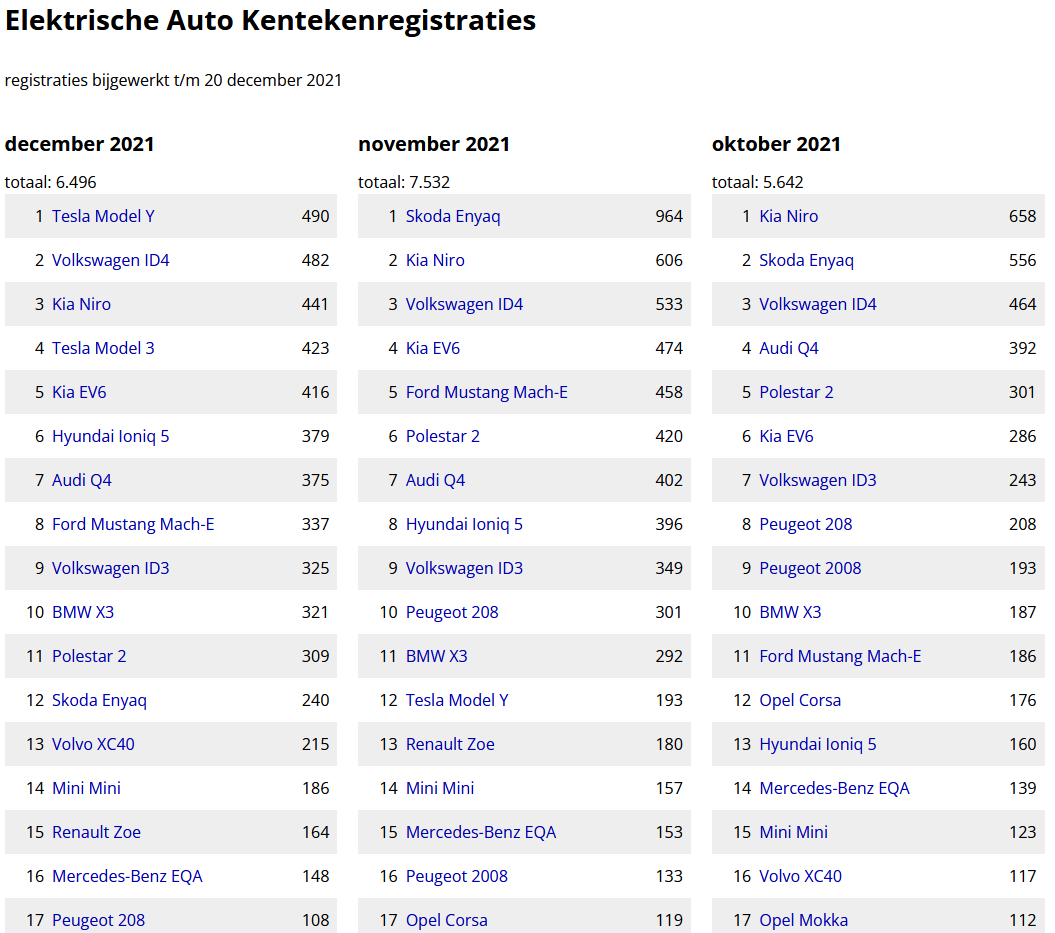Open Volkswagen ID3 under oktober 2021
Screen dimensions: 1055x933
(817, 480)
